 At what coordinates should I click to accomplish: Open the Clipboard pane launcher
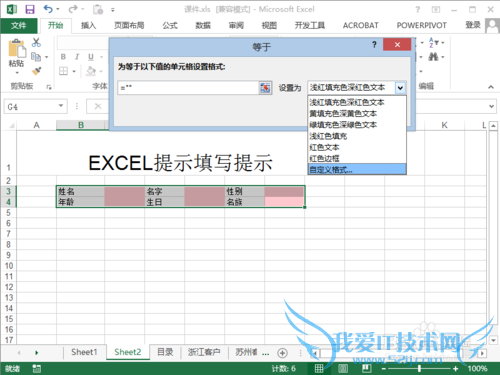[x=49, y=87]
